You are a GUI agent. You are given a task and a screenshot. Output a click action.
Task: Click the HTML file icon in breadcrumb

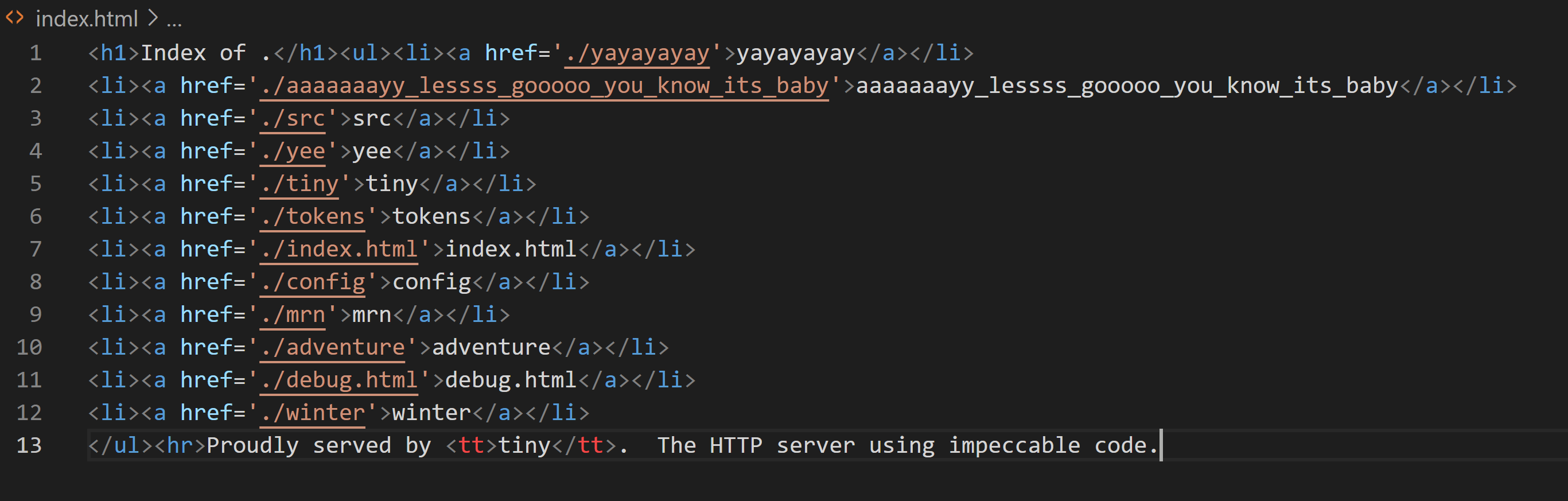pos(14,18)
